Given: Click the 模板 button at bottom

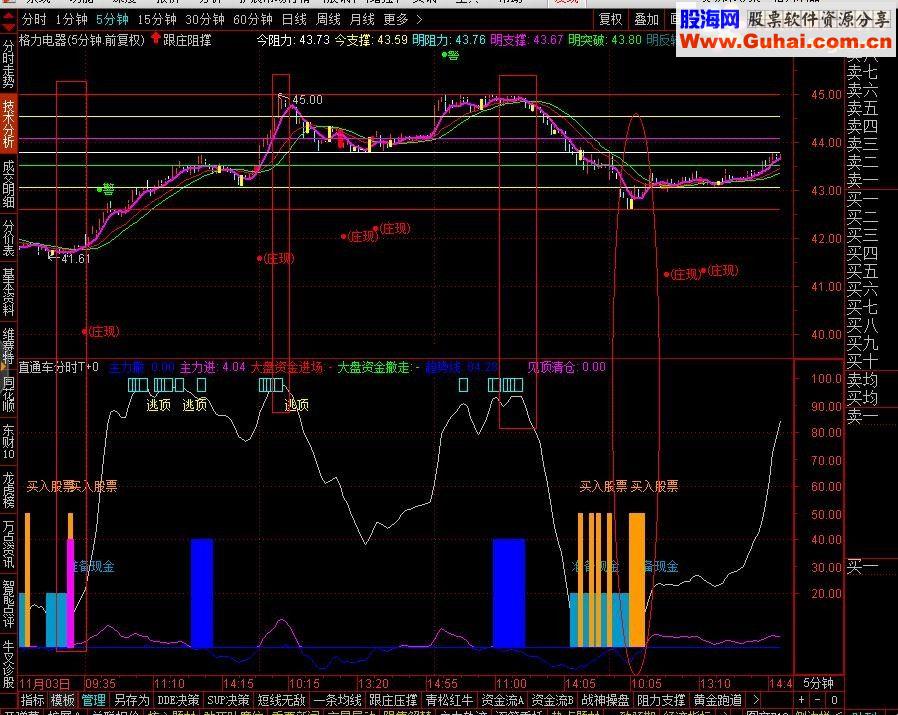Looking at the screenshot, I should point(63,700).
